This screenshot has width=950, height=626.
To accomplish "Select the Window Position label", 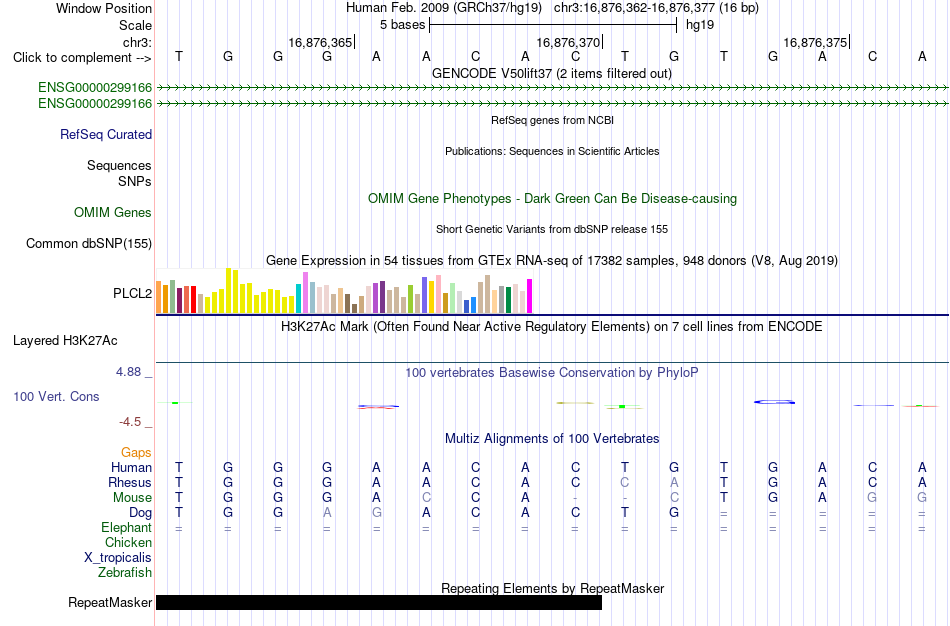I will click(x=104, y=8).
